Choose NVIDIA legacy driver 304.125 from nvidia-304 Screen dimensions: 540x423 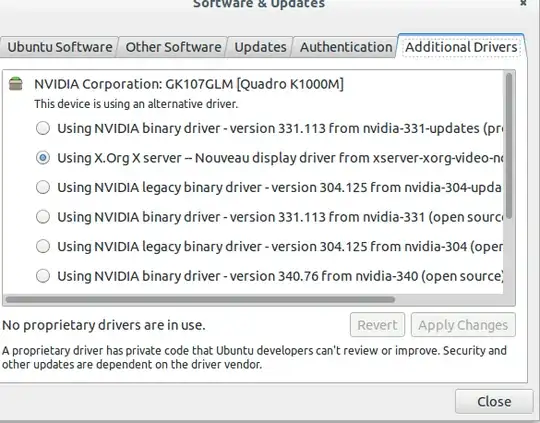(43, 246)
